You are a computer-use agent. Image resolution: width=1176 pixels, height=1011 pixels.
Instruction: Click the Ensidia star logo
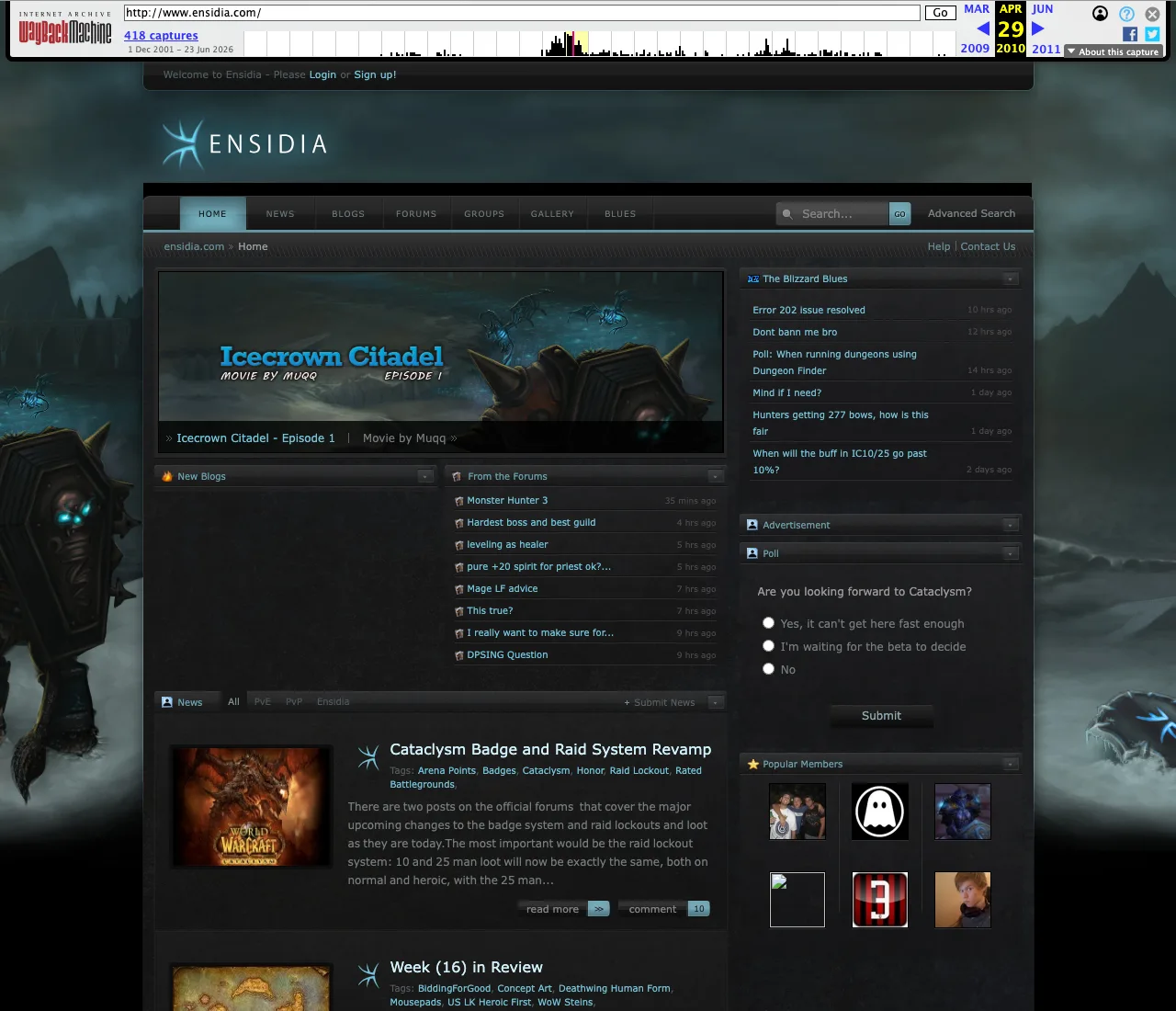click(x=183, y=144)
